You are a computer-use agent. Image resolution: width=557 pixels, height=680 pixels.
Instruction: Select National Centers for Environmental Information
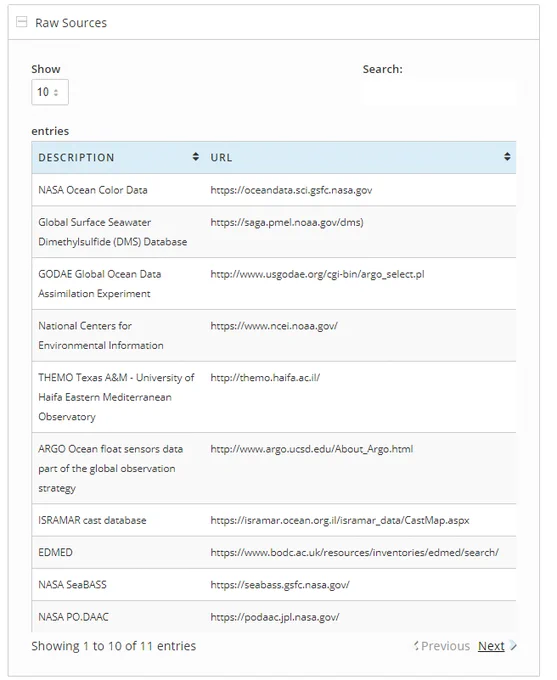coord(101,336)
